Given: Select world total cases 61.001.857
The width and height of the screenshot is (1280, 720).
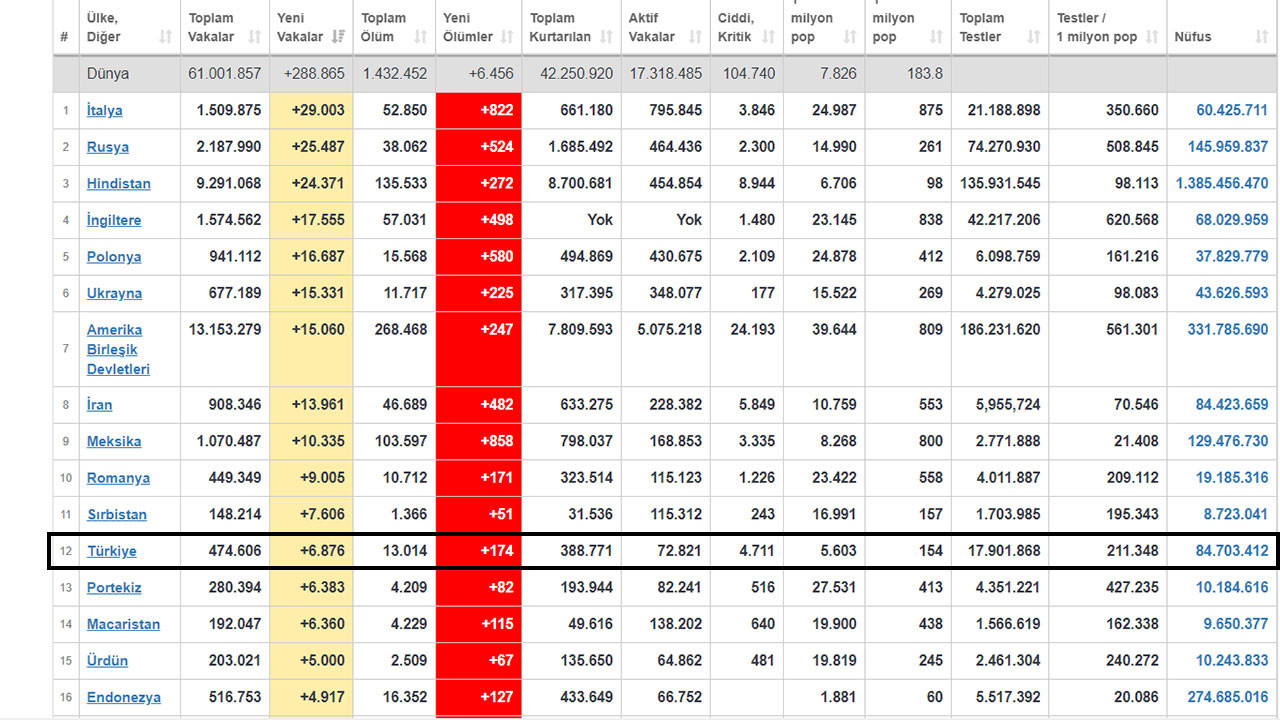Looking at the screenshot, I should tap(225, 74).
